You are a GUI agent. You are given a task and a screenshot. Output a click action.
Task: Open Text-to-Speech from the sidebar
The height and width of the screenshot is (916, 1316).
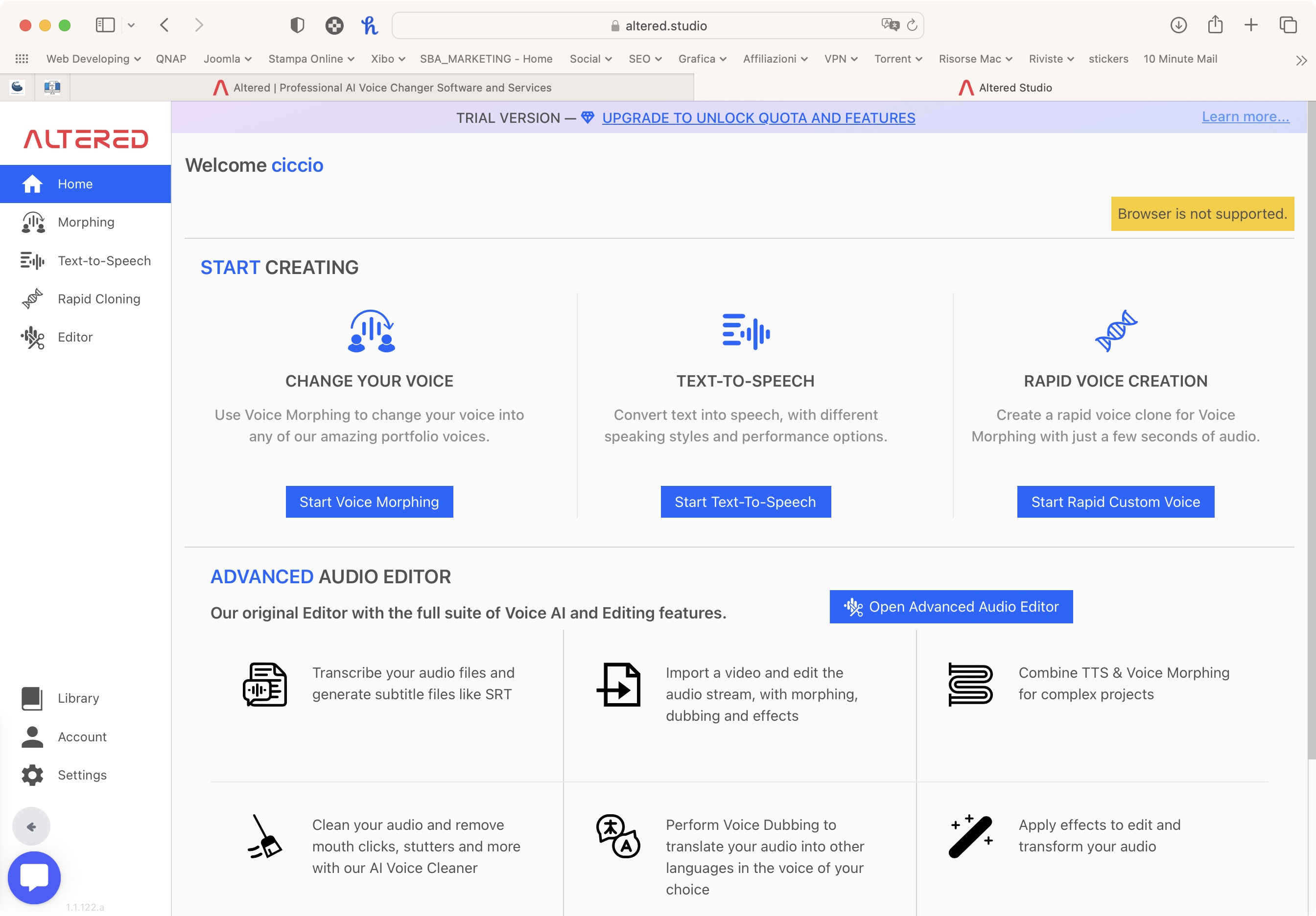tap(85, 261)
